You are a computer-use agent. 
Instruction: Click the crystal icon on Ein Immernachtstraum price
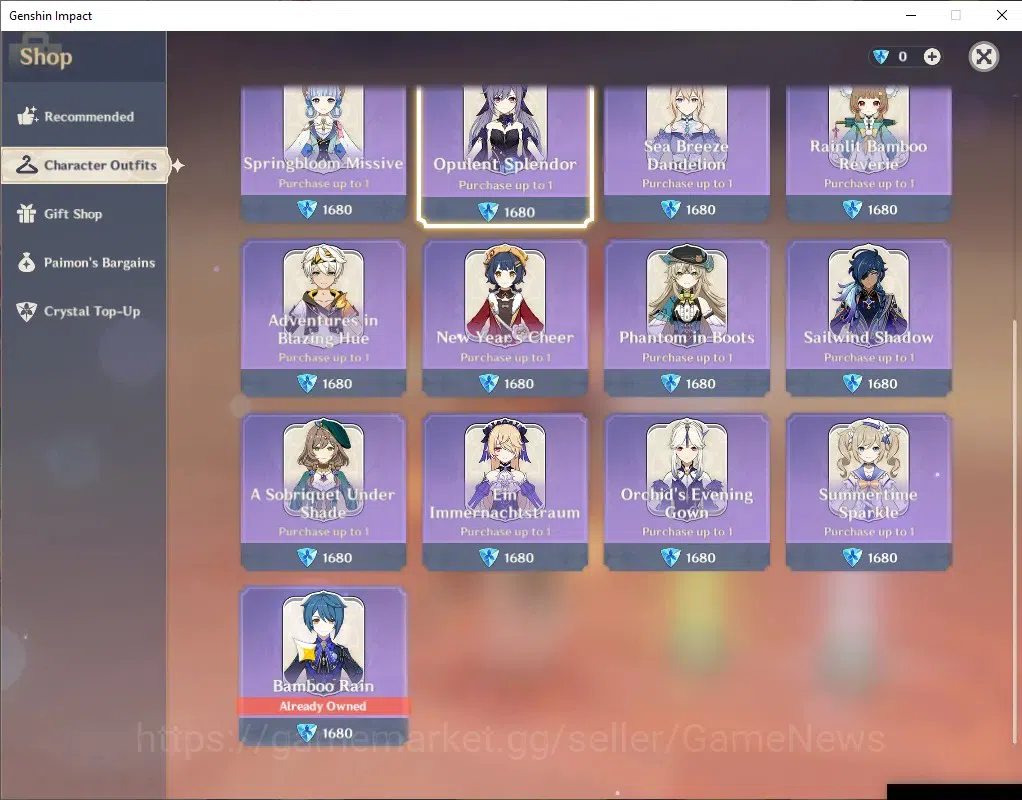coord(488,557)
